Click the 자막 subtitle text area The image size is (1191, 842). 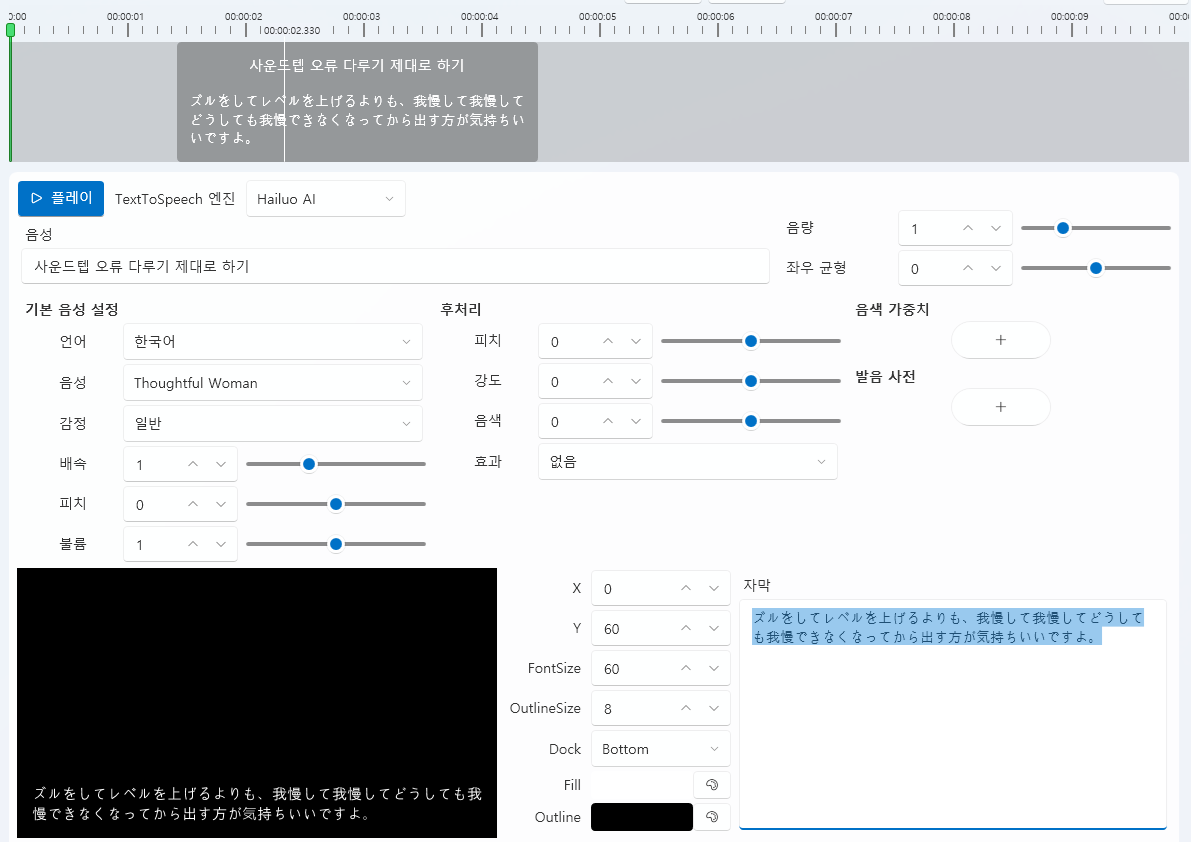coord(952,730)
